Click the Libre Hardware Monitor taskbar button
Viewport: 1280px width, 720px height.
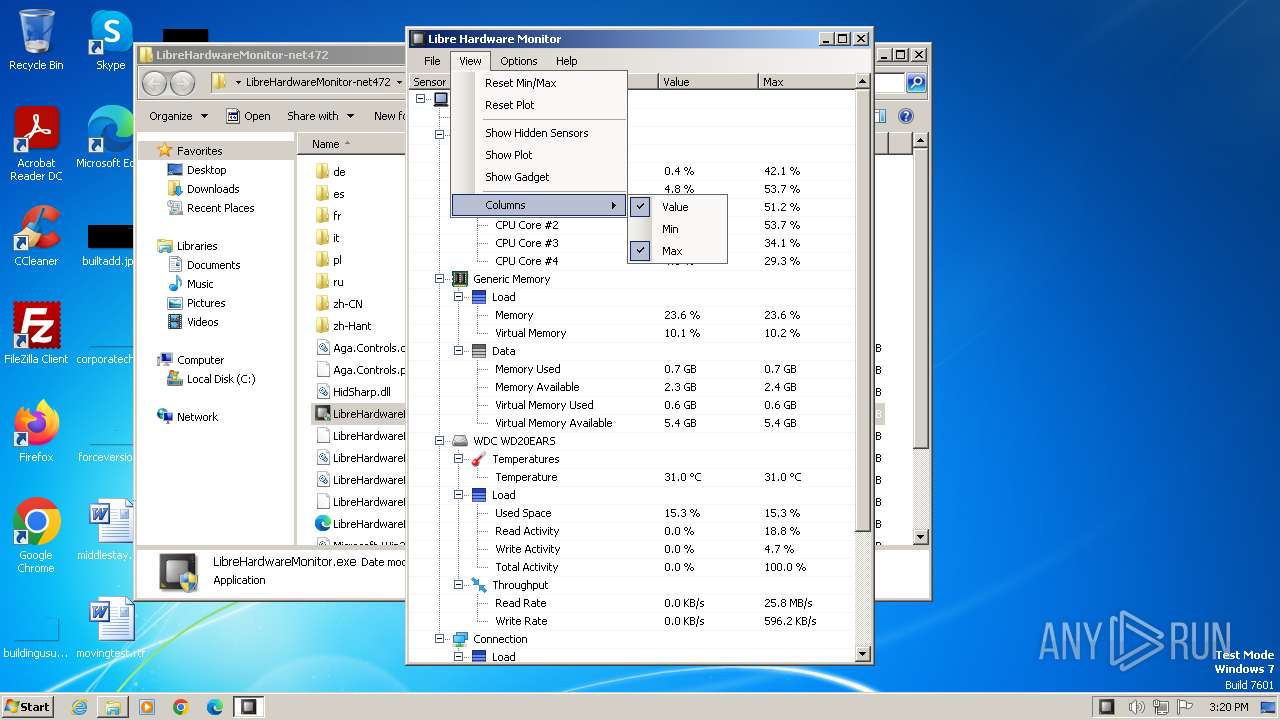(248, 707)
